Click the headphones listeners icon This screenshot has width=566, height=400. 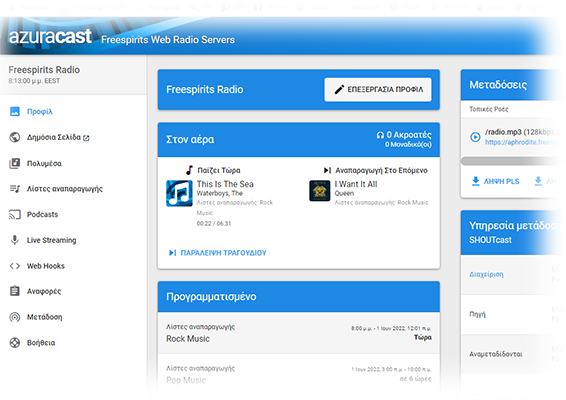[x=380, y=135]
